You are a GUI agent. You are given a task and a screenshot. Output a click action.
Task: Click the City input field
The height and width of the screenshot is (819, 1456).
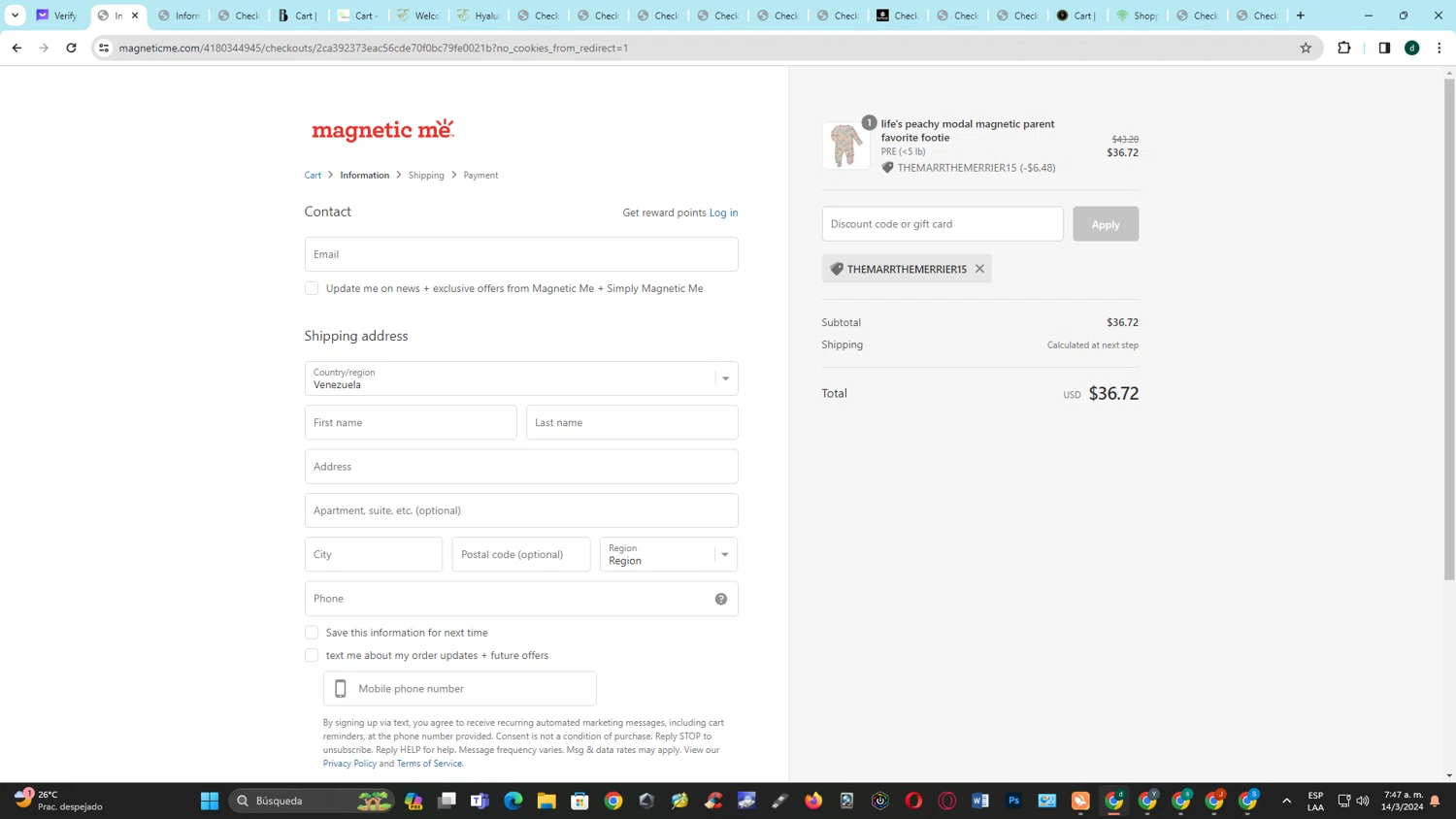pos(374,554)
